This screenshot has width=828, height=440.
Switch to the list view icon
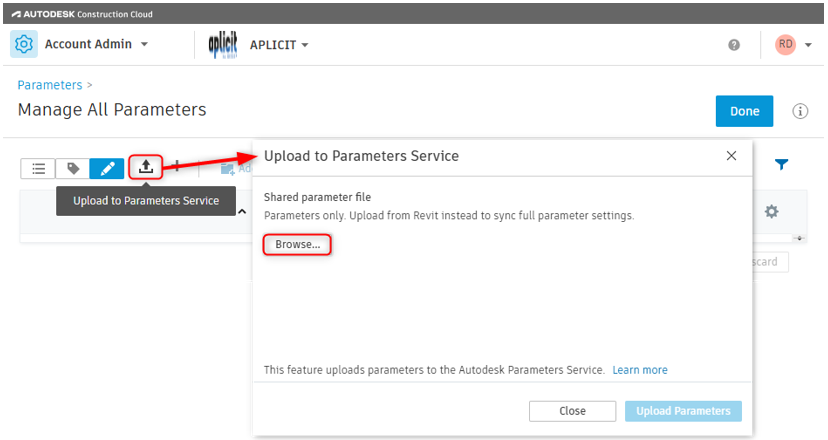pos(38,168)
